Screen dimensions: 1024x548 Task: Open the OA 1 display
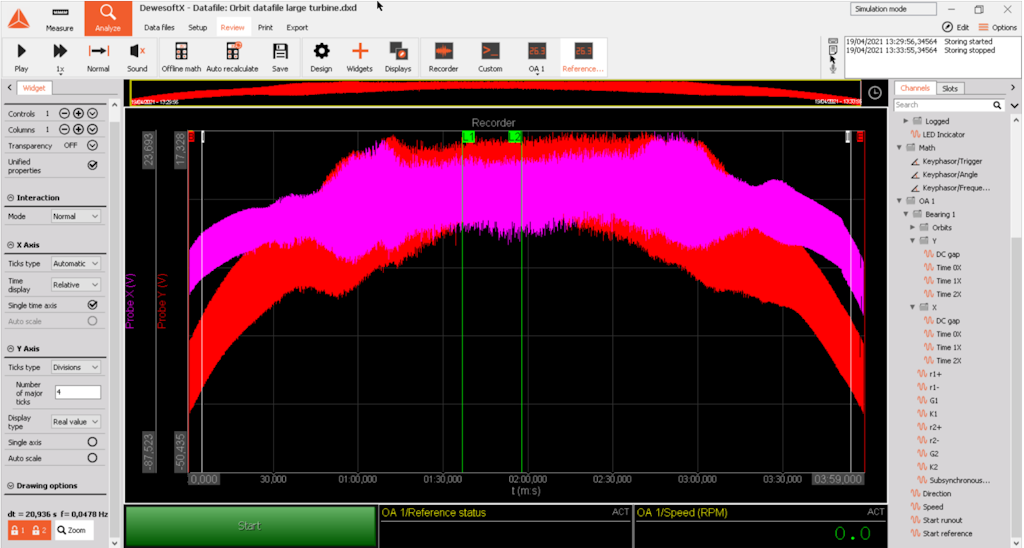click(537, 57)
